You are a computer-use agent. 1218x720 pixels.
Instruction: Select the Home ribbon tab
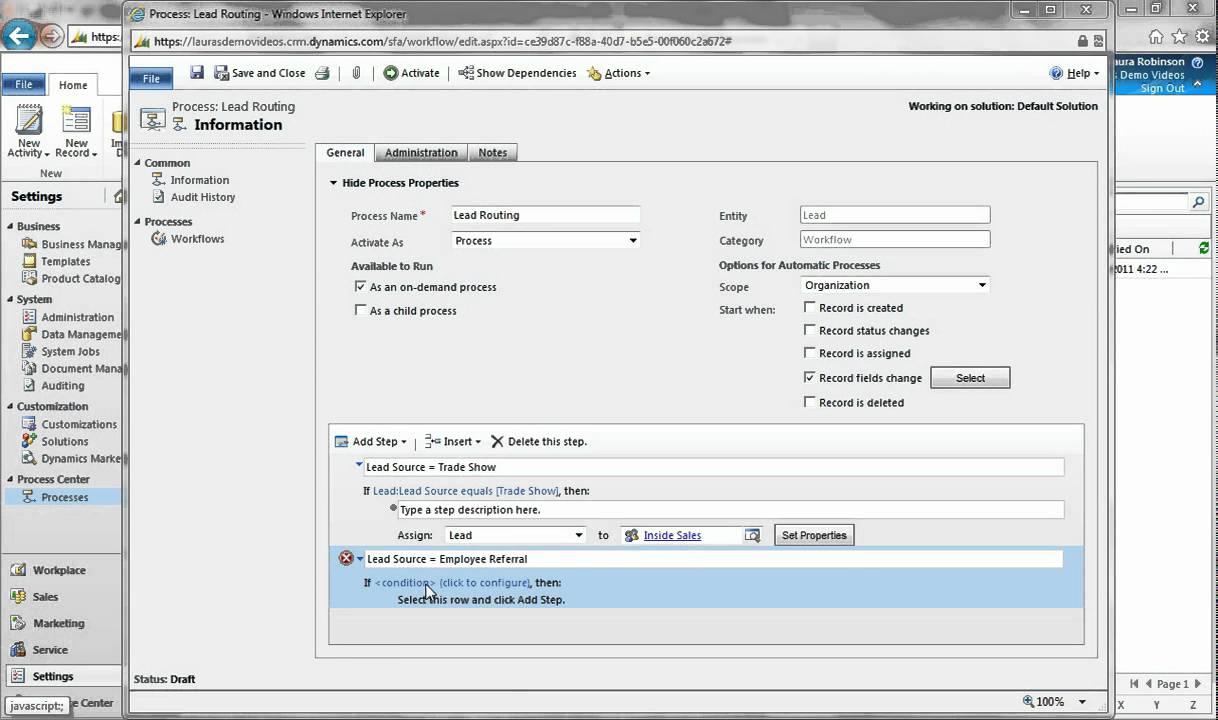click(73, 85)
